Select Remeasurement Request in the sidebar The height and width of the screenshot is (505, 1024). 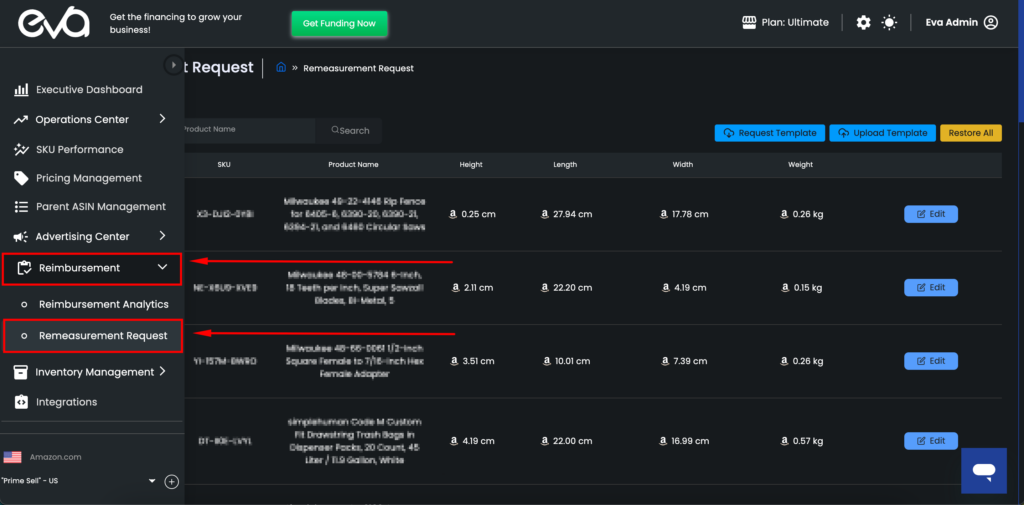(x=103, y=336)
